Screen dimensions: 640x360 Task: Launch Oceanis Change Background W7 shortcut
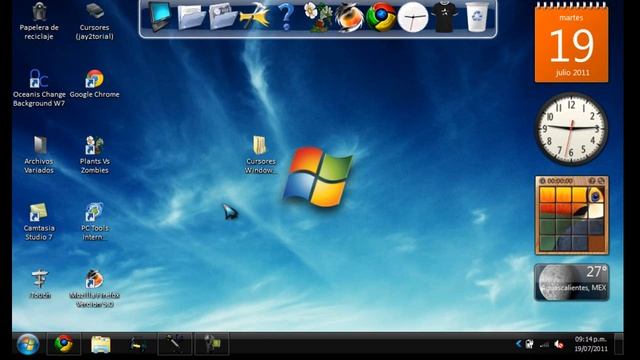tap(39, 88)
